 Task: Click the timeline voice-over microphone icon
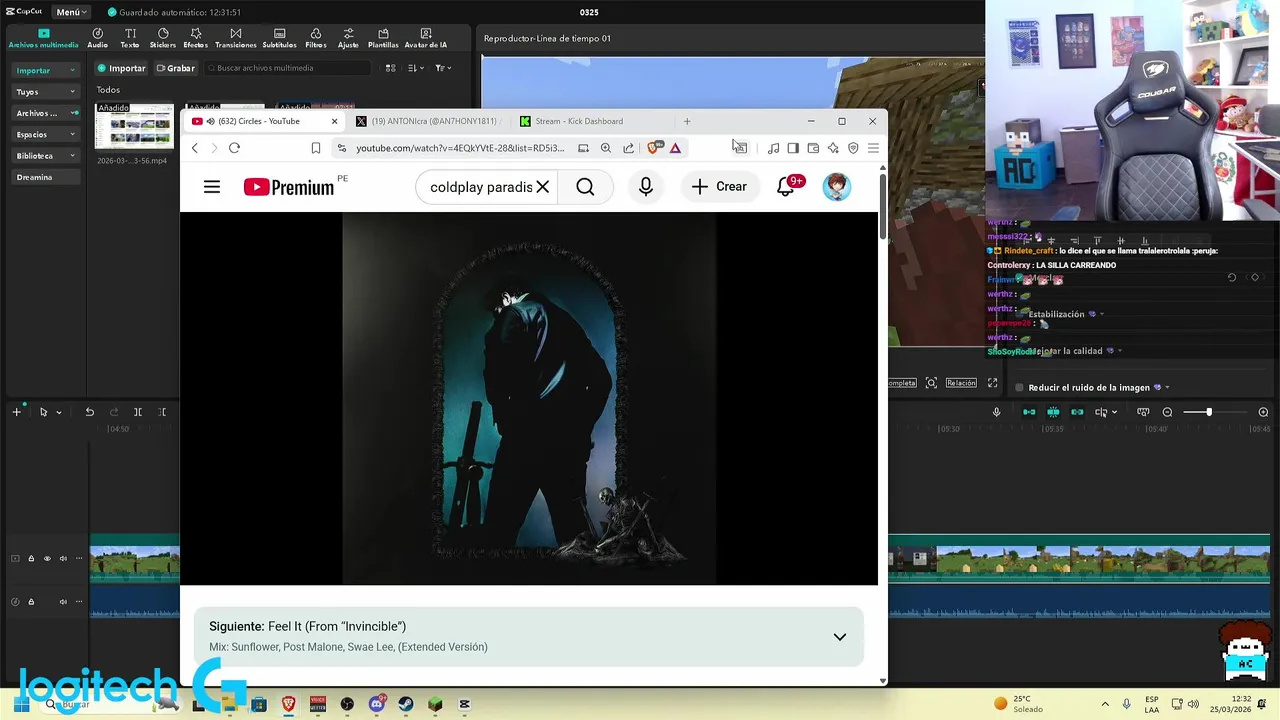(996, 412)
